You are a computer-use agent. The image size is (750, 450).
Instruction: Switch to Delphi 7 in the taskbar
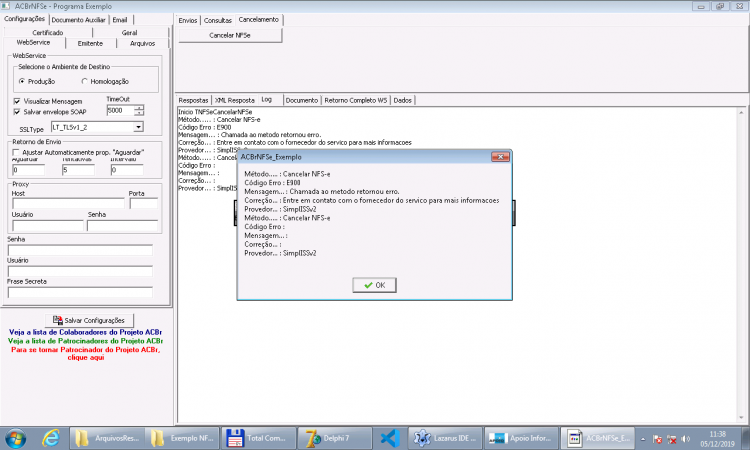click(x=334, y=438)
